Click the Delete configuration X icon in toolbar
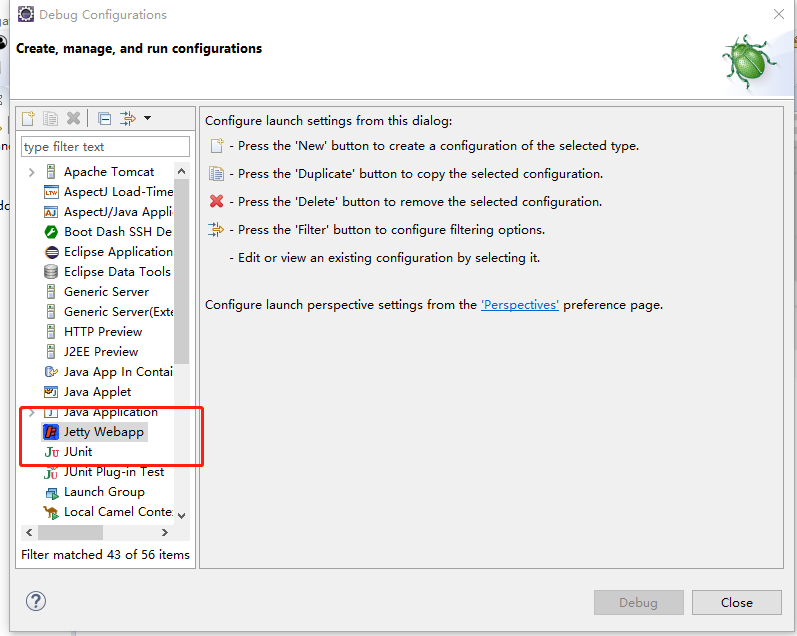Image resolution: width=797 pixels, height=636 pixels. [73, 118]
